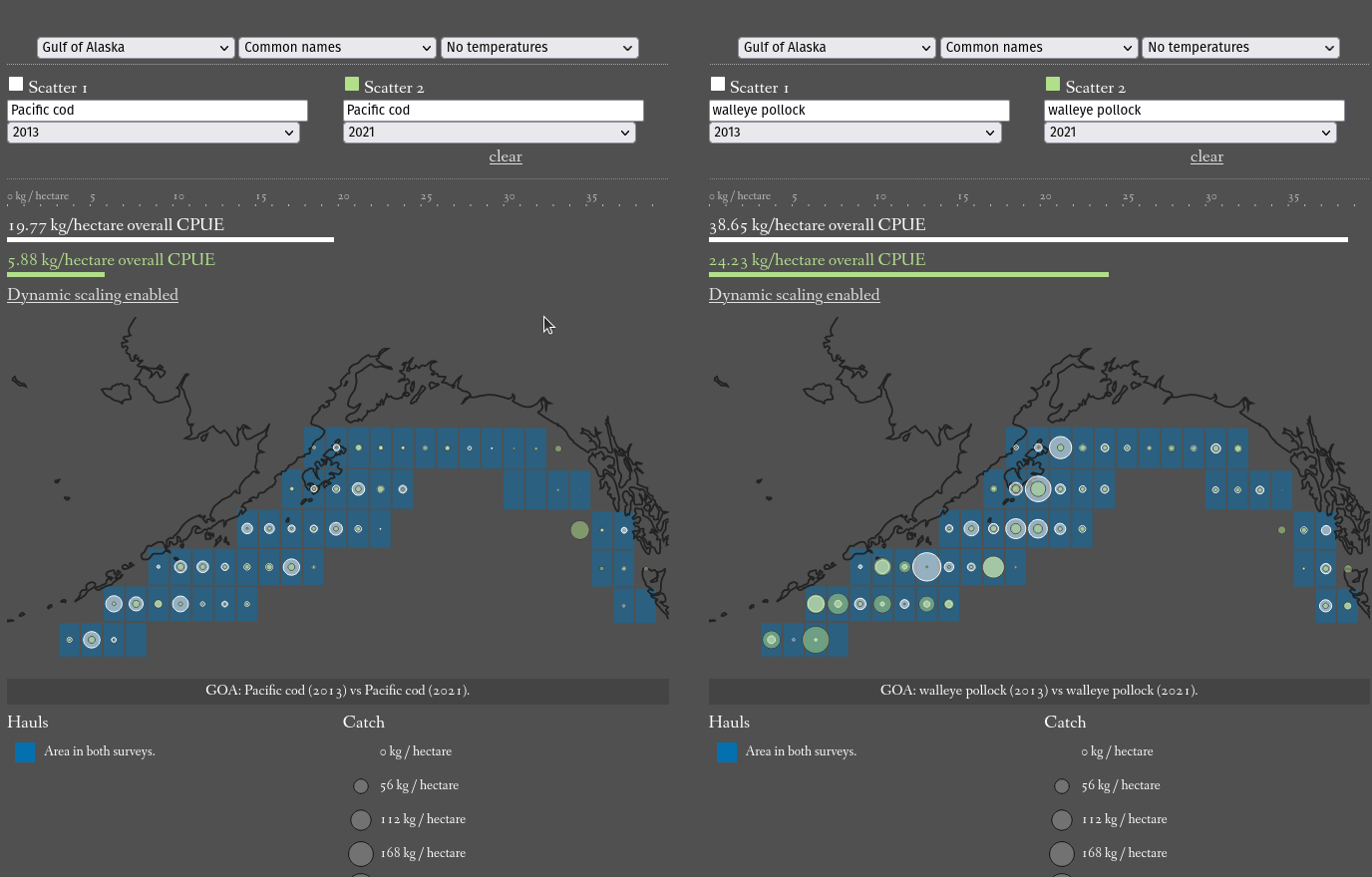Click the Catch heading in the left panel
Viewport: 1372px width, 877px height.
(x=364, y=723)
